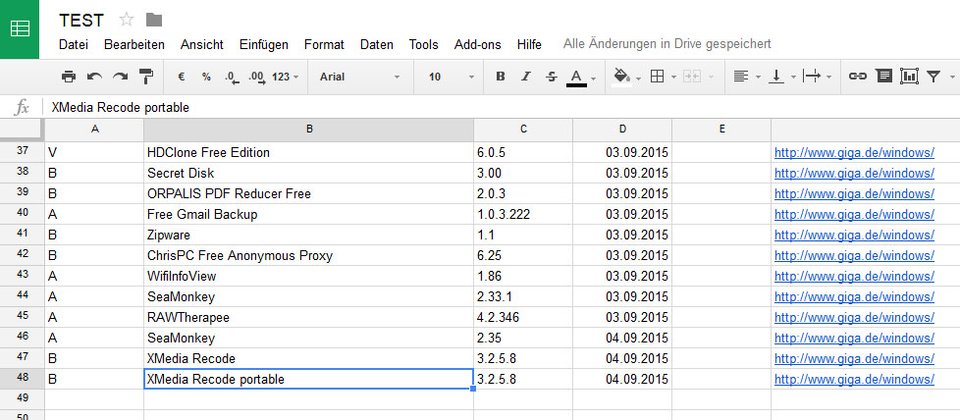
Task: Select version cell '2.33.1'
Action: tap(523, 297)
